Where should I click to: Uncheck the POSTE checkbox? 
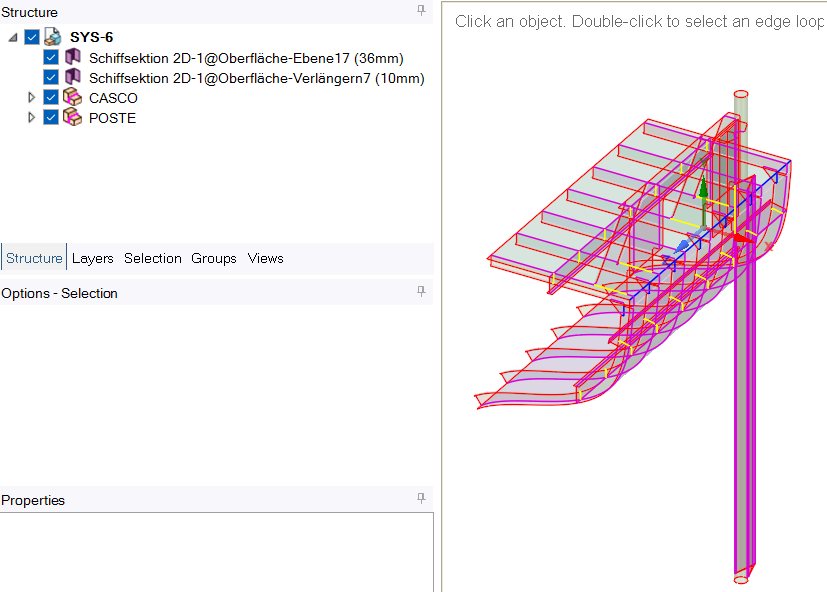pyautogui.click(x=51, y=117)
